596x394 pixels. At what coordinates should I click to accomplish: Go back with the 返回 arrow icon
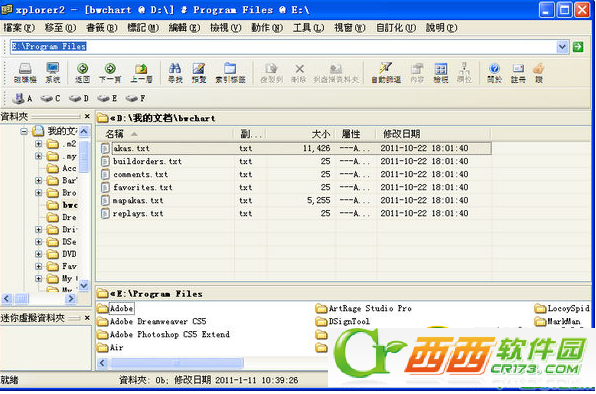tap(82, 72)
